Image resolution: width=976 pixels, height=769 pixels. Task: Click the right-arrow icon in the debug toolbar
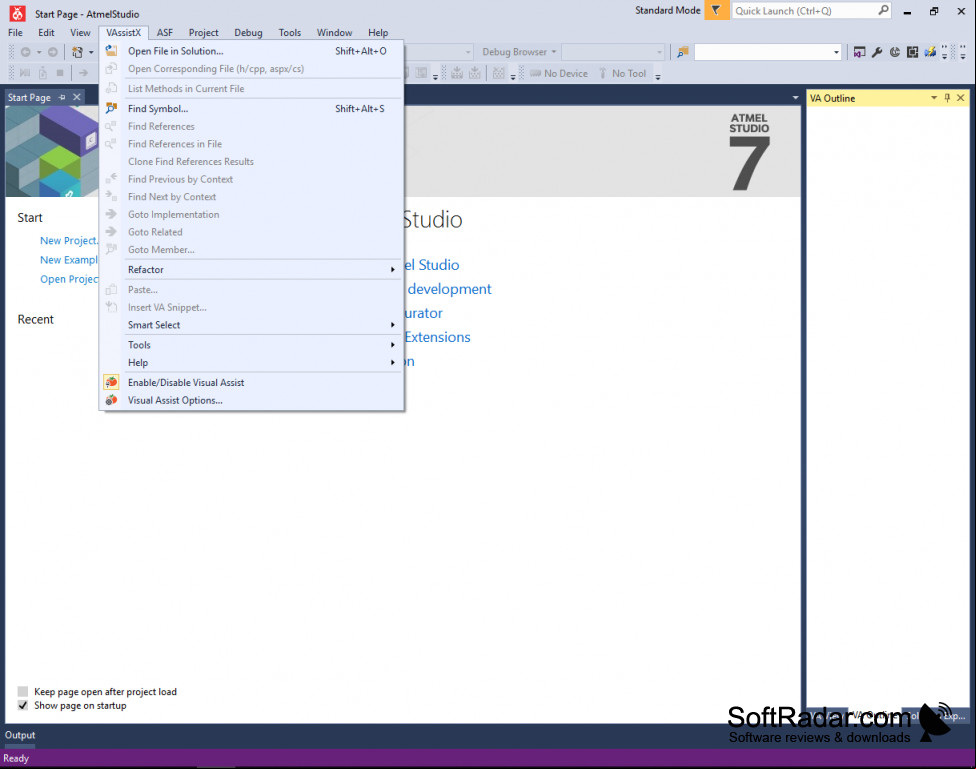[x=83, y=73]
